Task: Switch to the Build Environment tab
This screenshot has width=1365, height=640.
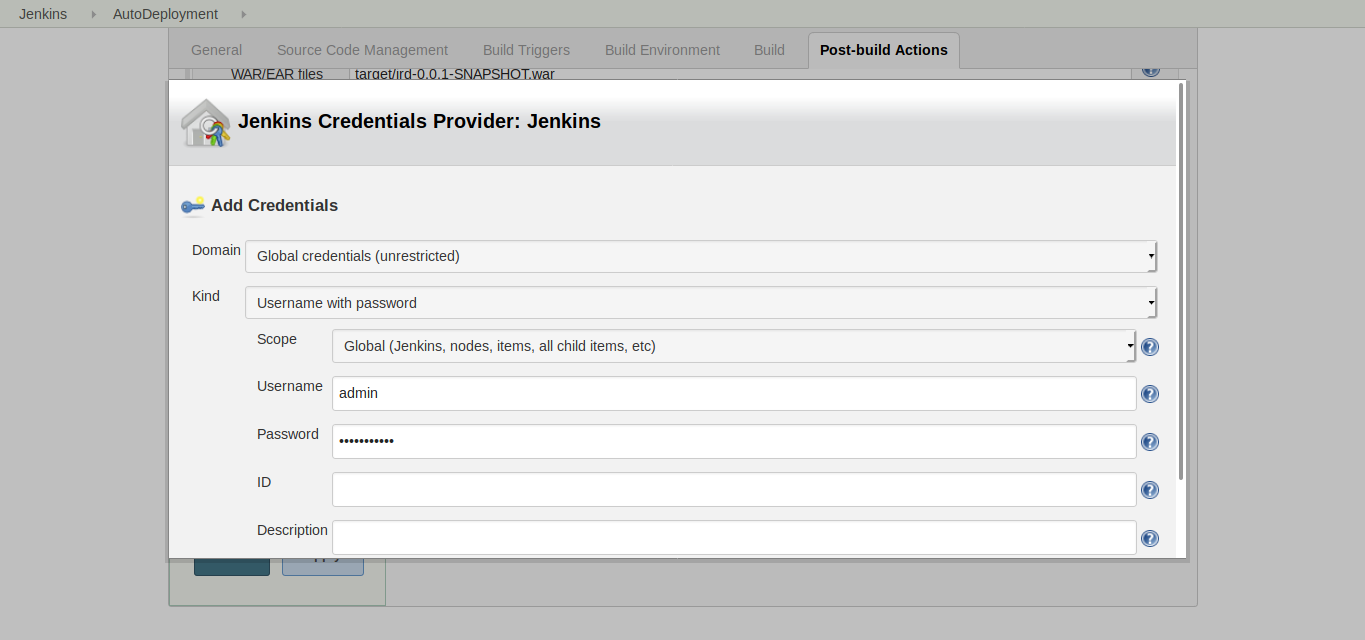Action: tap(662, 50)
